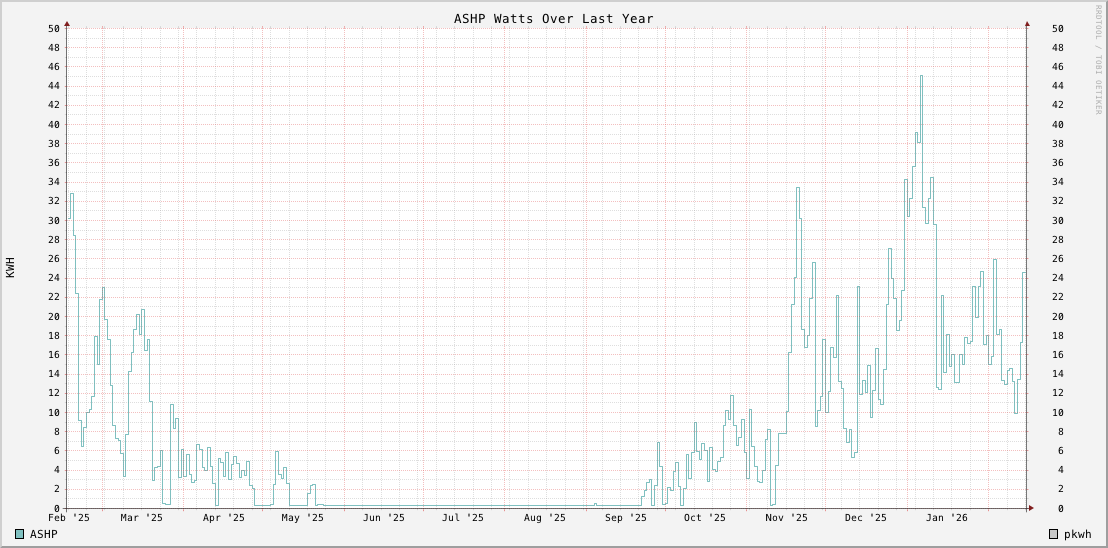
Task: Click the gray pkwh legend color box
Action: pyautogui.click(x=1053, y=534)
